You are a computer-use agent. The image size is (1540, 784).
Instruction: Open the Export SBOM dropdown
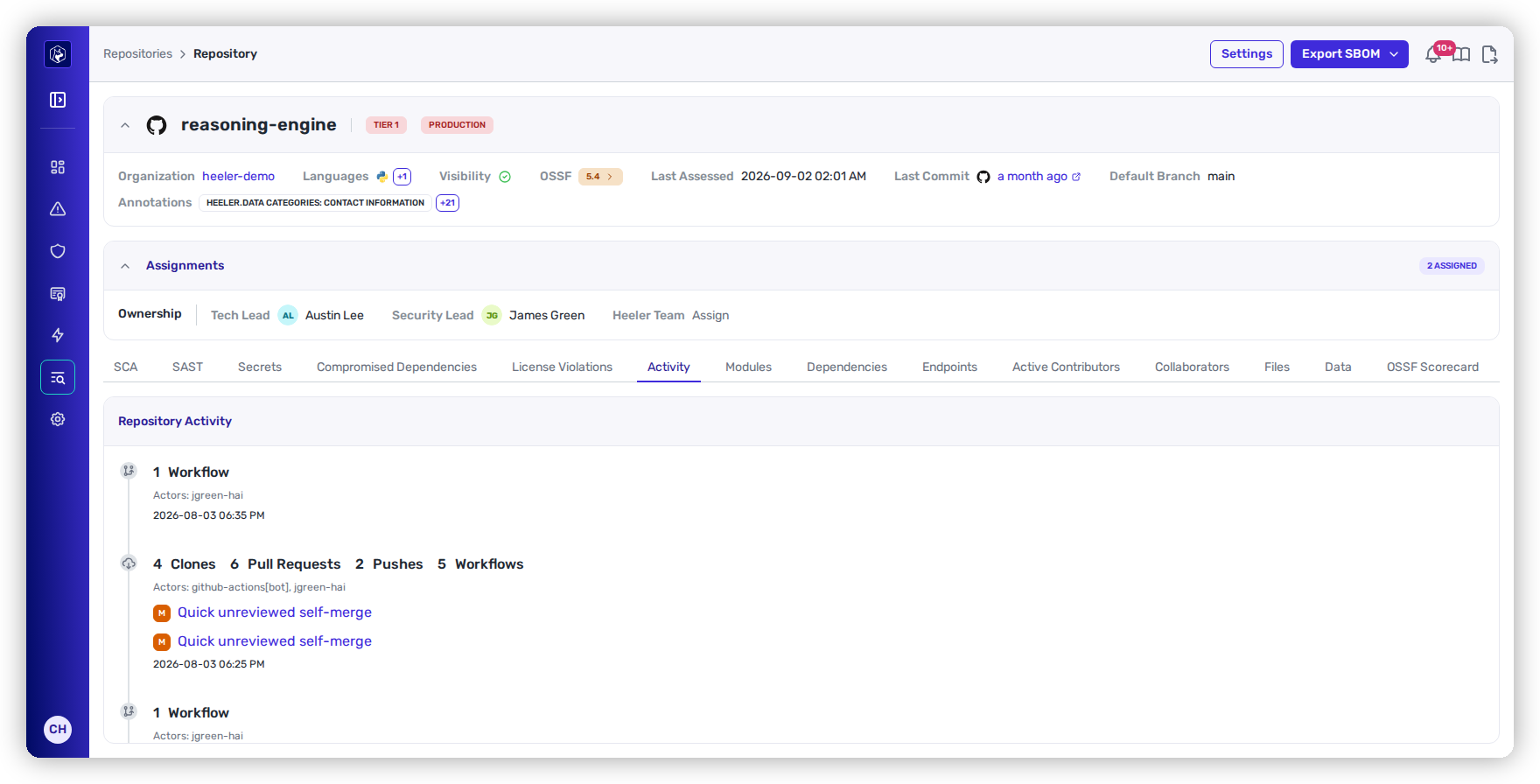point(1349,54)
